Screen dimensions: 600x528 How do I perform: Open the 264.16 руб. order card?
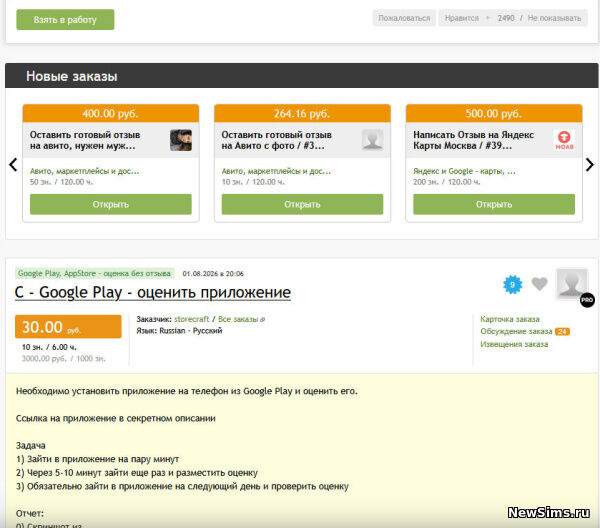click(302, 204)
